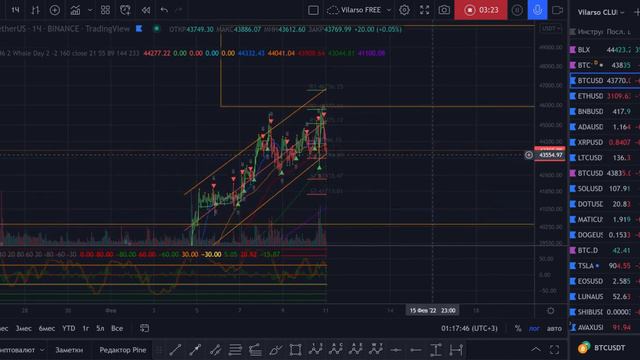Open timezone menu 01:17:46 (UTC+3)
Viewport: 640px width, 360px height.
tap(469, 329)
